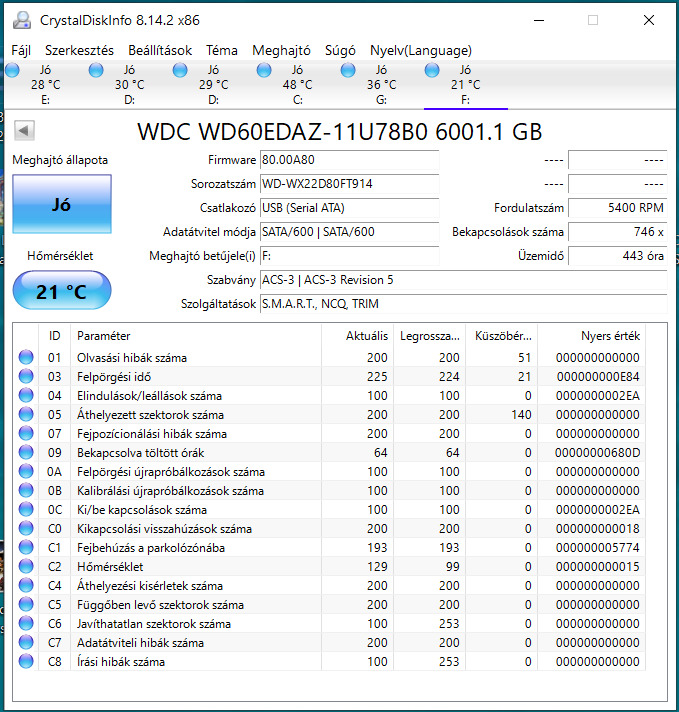Click status orb for Fejpozícionálási hibák száma
The height and width of the screenshot is (712, 679).
26,433
